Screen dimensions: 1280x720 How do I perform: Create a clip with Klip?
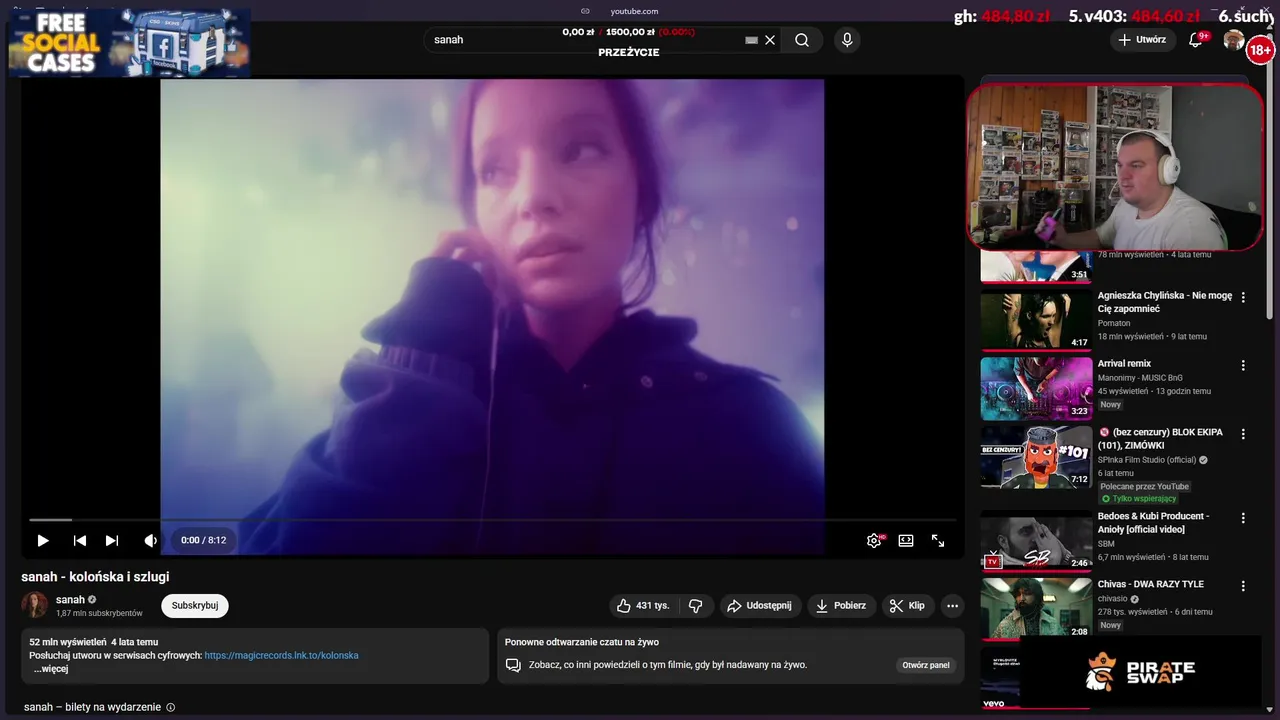(x=907, y=606)
